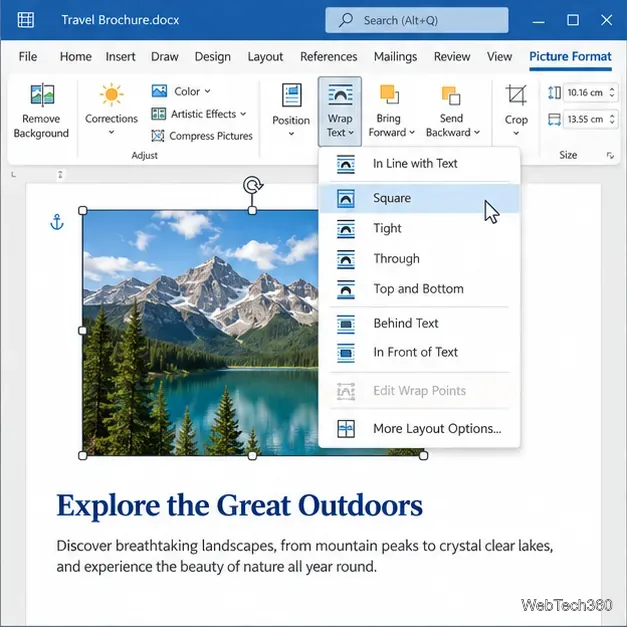Click the picture's top-left resize handle
This screenshot has width=627, height=627.
pos(83,210)
